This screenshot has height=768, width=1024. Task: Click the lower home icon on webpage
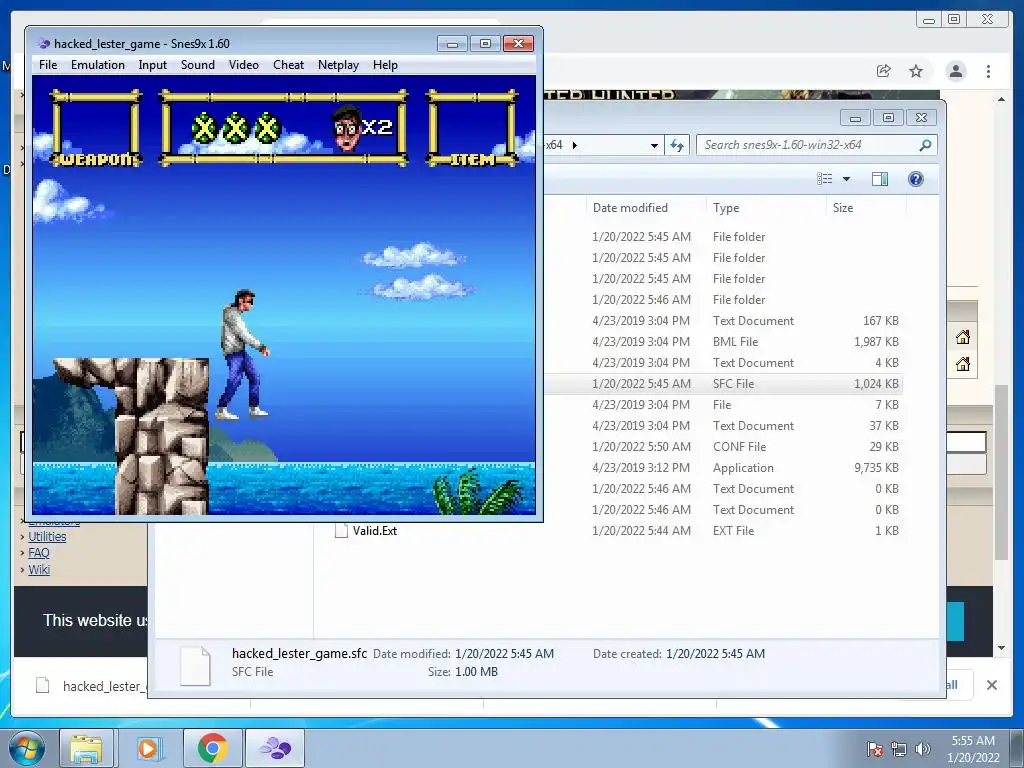pyautogui.click(x=962, y=364)
